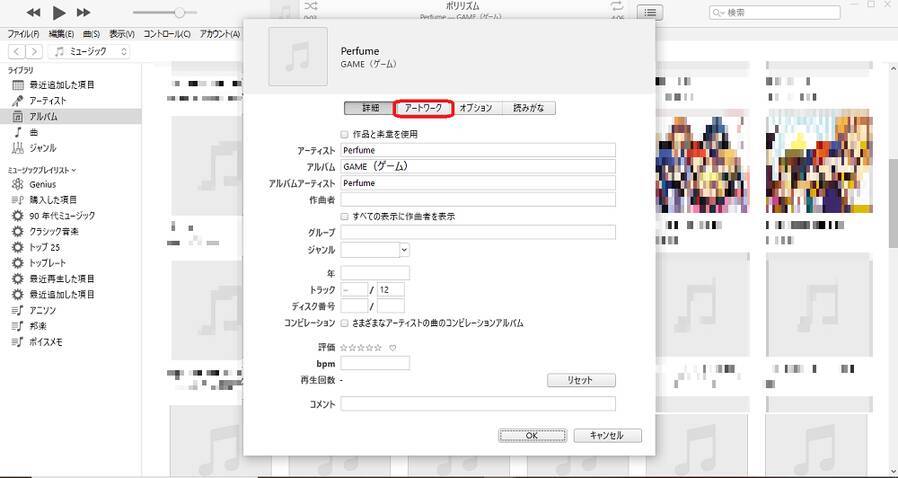Image resolution: width=898 pixels, height=478 pixels.
Task: Click the play button
Action: tap(58, 12)
